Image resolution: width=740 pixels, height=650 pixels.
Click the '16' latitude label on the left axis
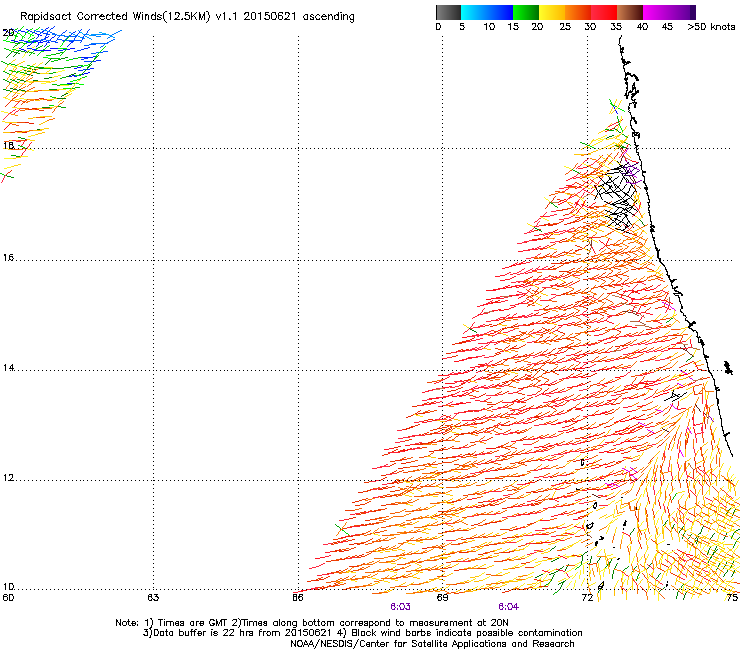tap(8, 258)
